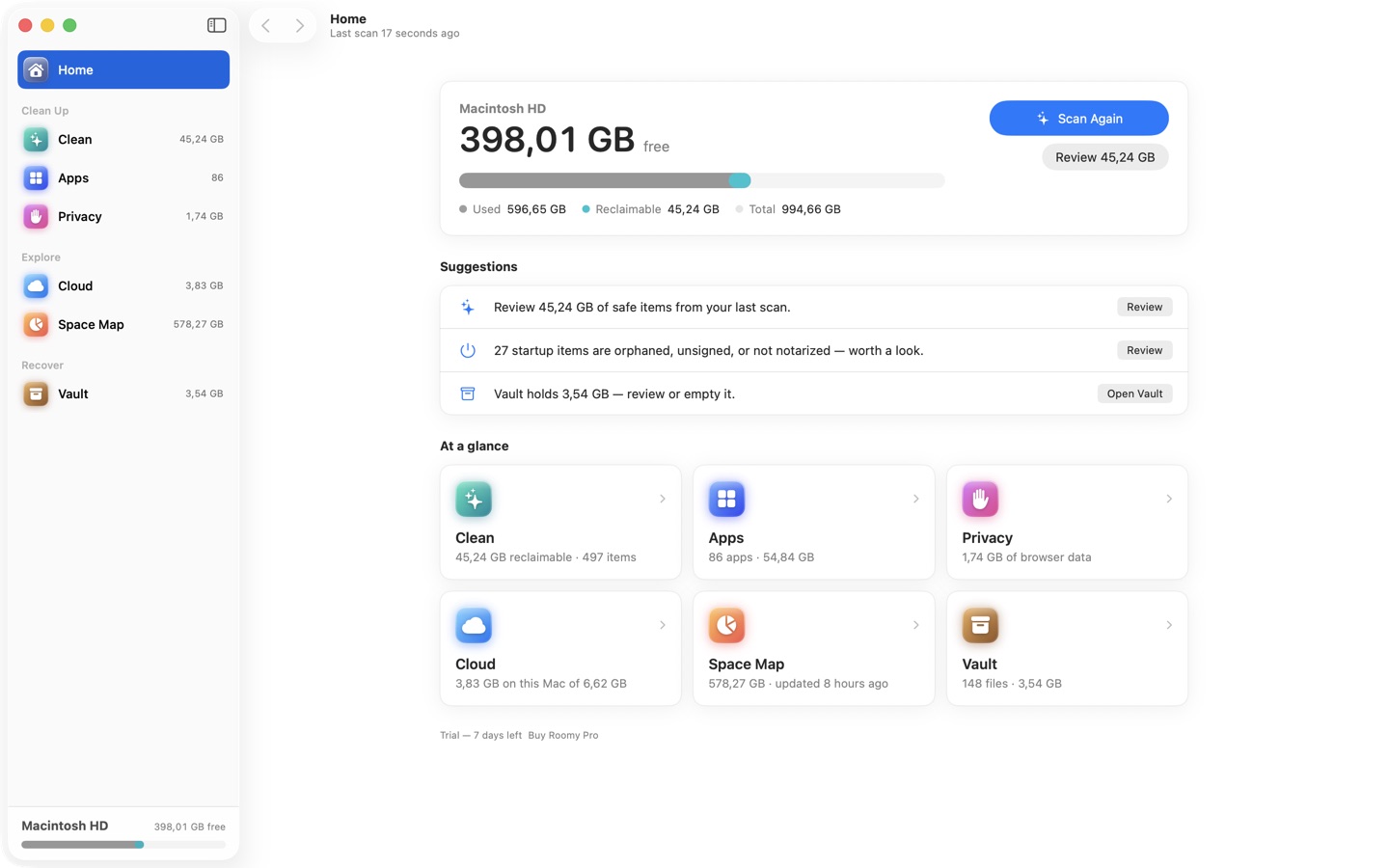Expand the Apps card via its chevron
The width and height of the screenshot is (1389, 868).
[915, 499]
